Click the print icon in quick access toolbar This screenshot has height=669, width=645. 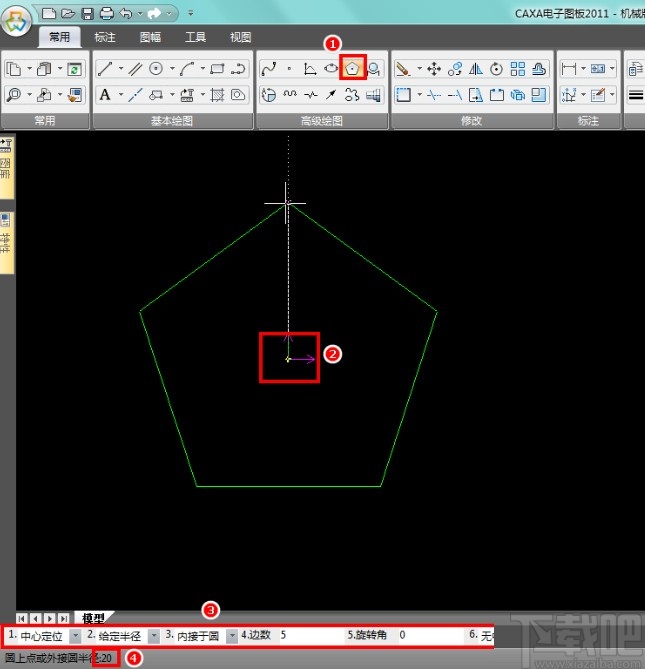(106, 13)
